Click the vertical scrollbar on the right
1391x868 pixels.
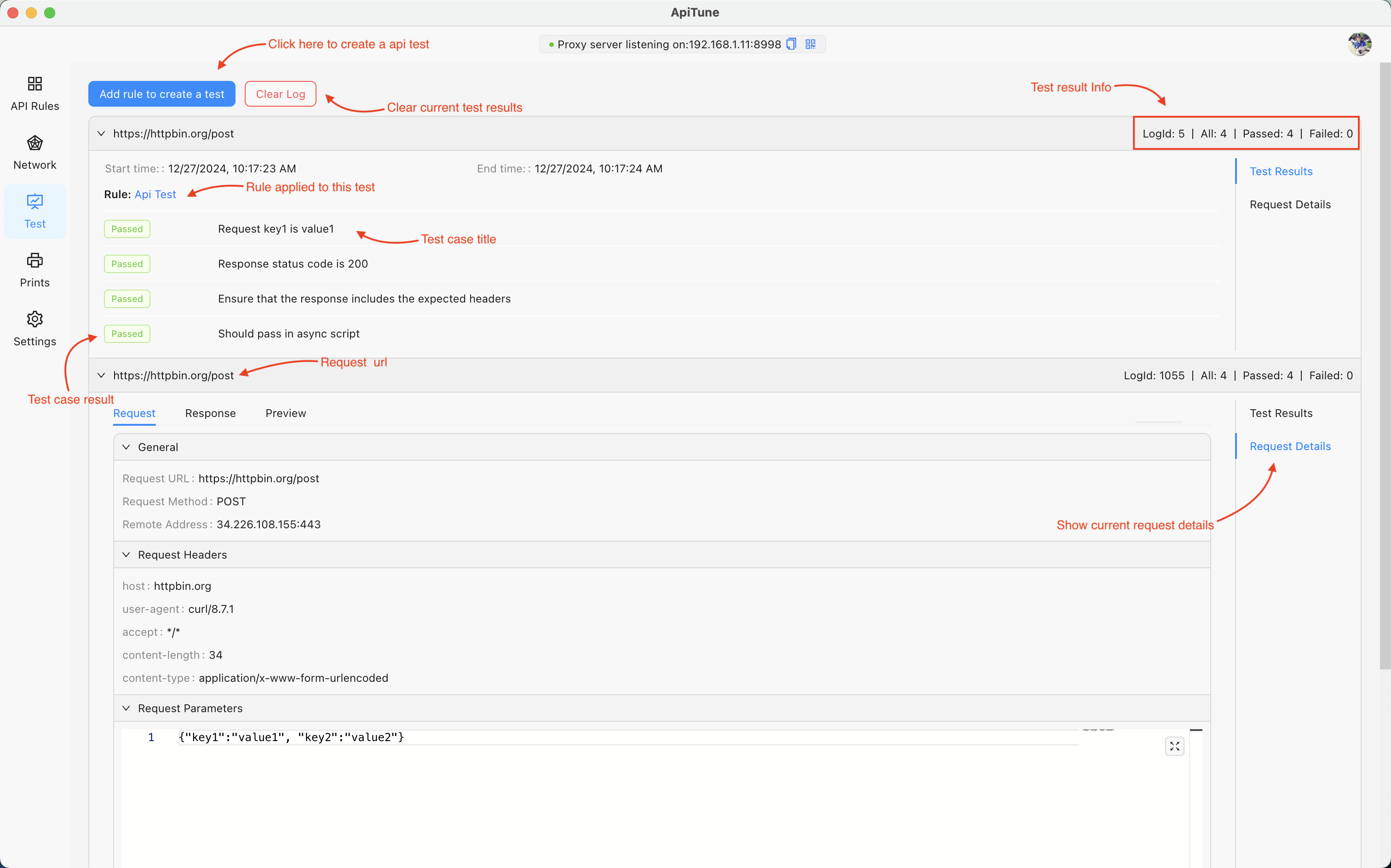pos(1385,367)
